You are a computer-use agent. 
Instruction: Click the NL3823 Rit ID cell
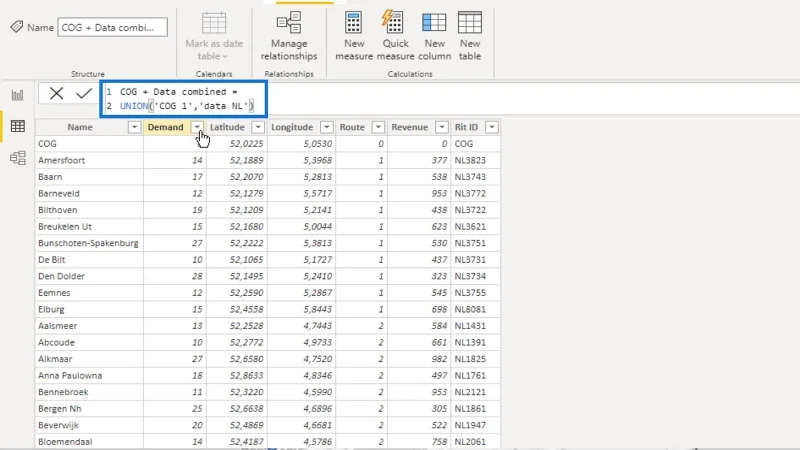[476, 160]
